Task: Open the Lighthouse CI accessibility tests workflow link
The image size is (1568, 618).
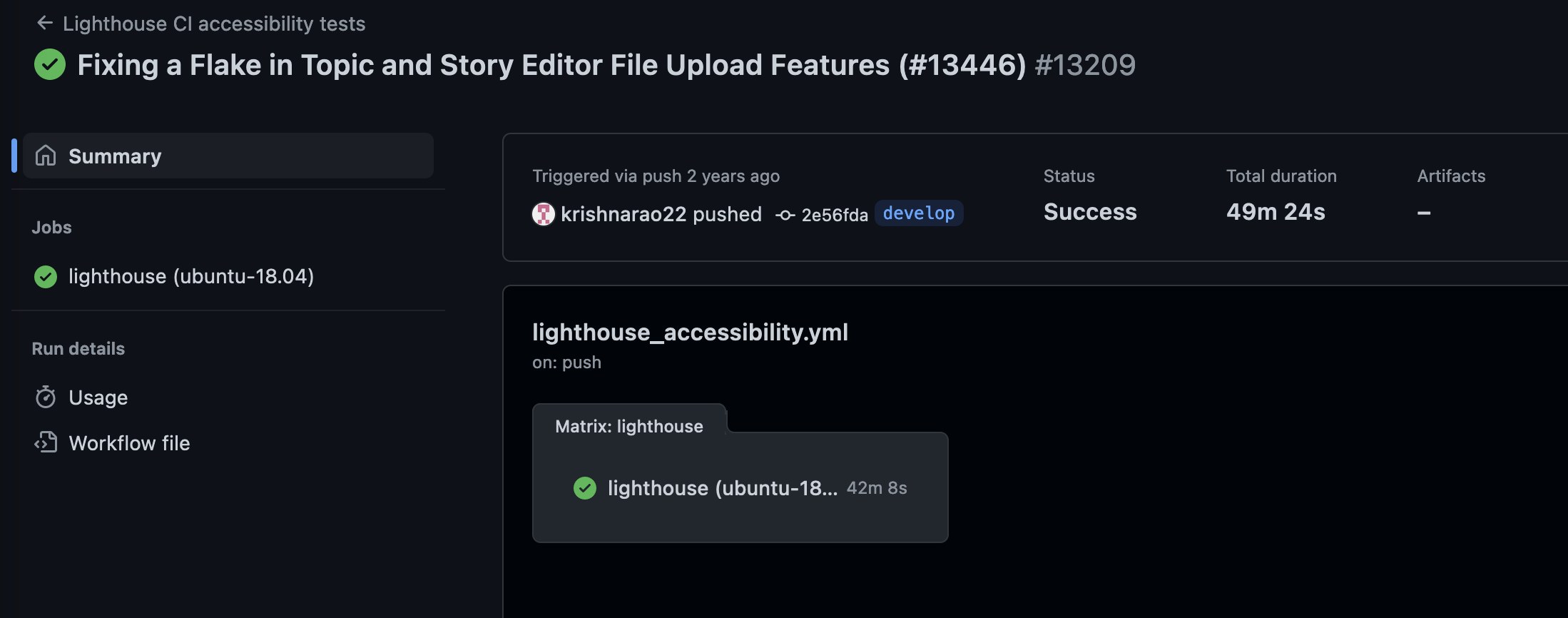Action: click(x=213, y=24)
